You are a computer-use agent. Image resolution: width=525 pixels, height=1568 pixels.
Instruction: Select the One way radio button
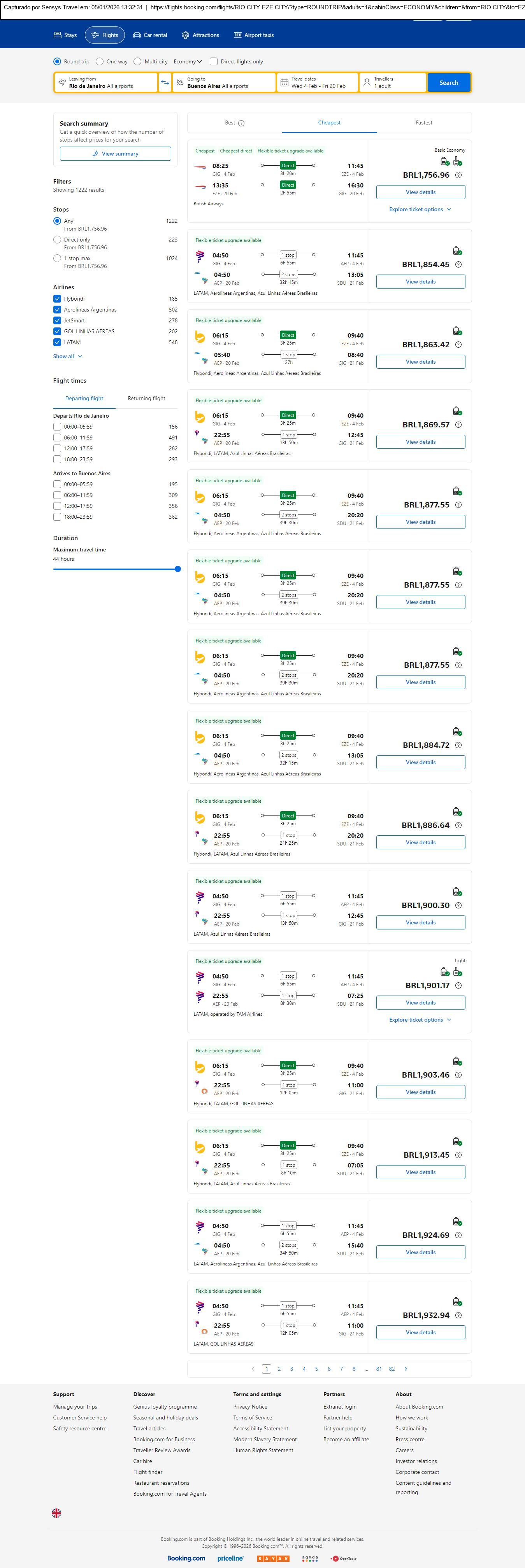100,61
